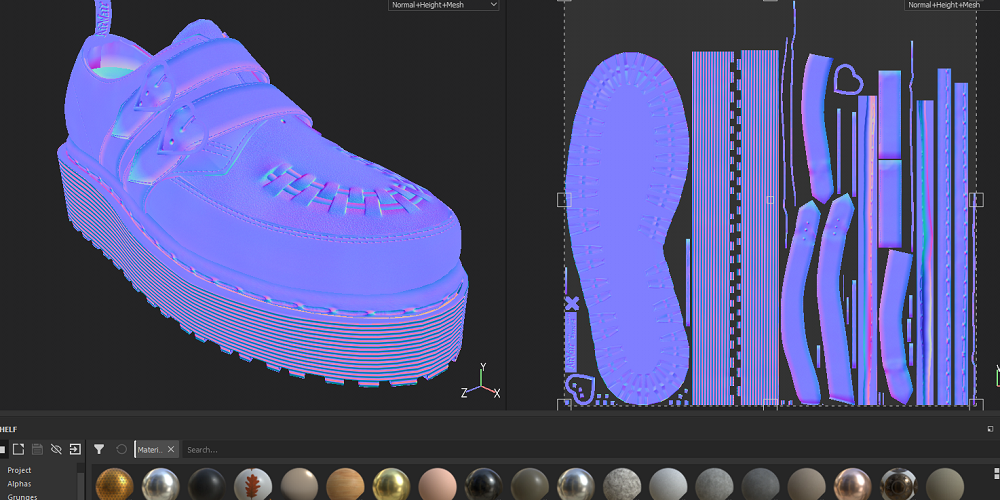The height and width of the screenshot is (500, 1000).
Task: Open the 3D viewport Normal+Height+Mesh dropdown
Action: [x=444, y=5]
